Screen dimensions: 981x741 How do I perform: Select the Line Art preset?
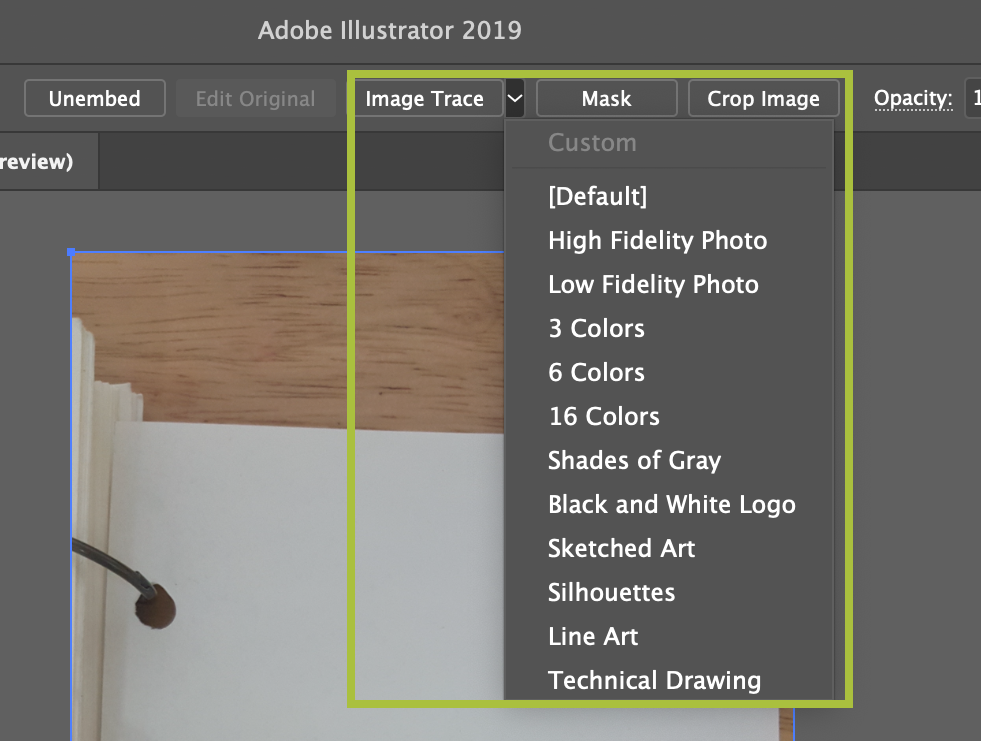coord(668,636)
